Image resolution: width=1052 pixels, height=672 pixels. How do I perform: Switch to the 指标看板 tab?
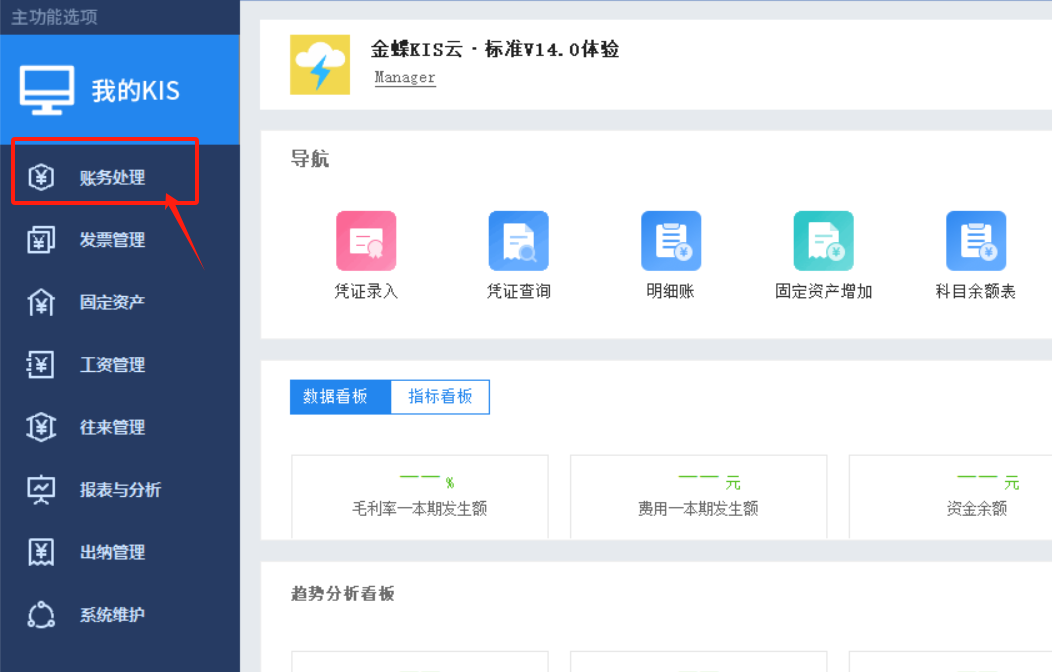(x=440, y=397)
